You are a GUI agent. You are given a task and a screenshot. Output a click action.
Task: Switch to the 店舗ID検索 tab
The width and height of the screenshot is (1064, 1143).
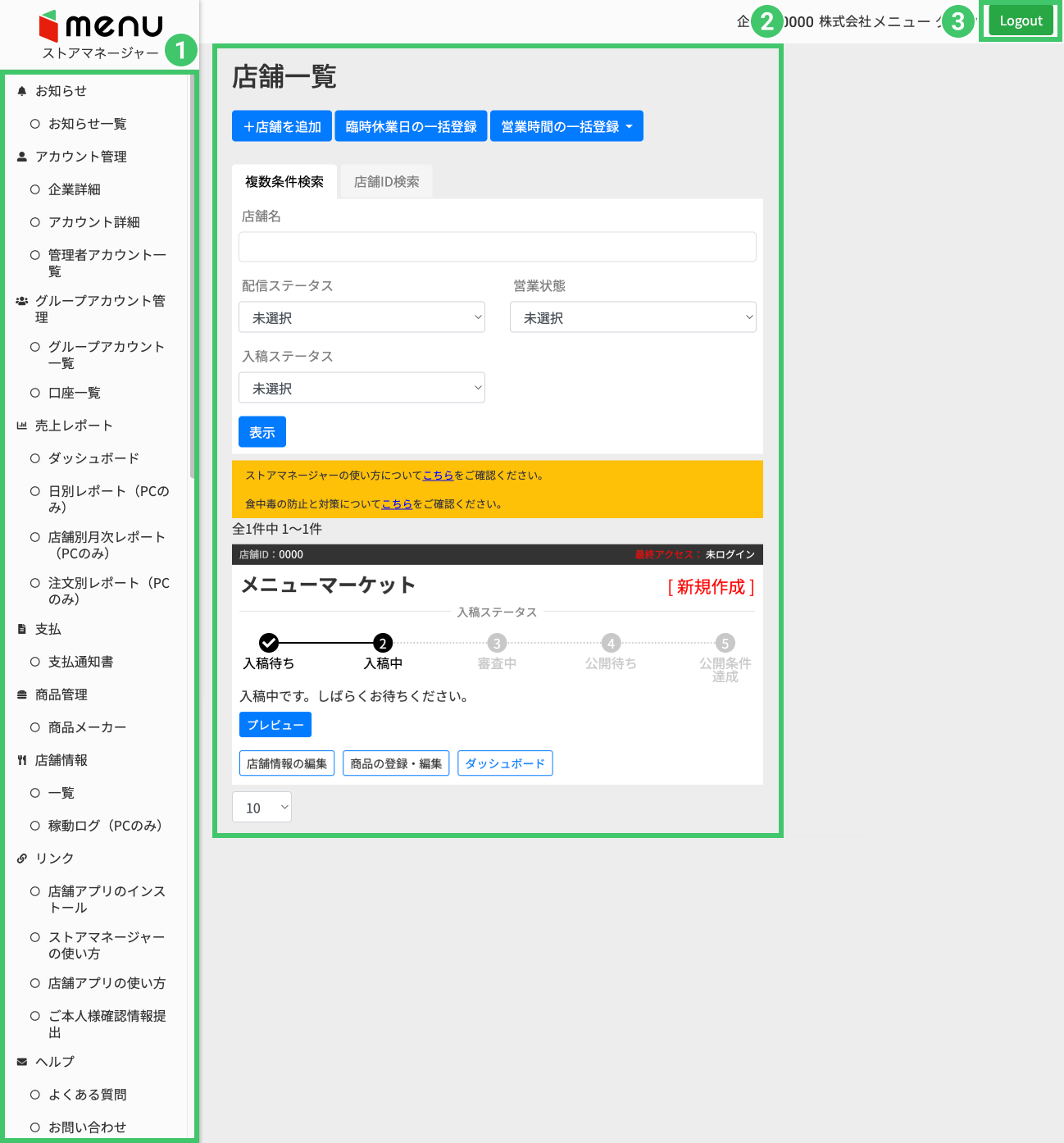pyautogui.click(x=386, y=182)
